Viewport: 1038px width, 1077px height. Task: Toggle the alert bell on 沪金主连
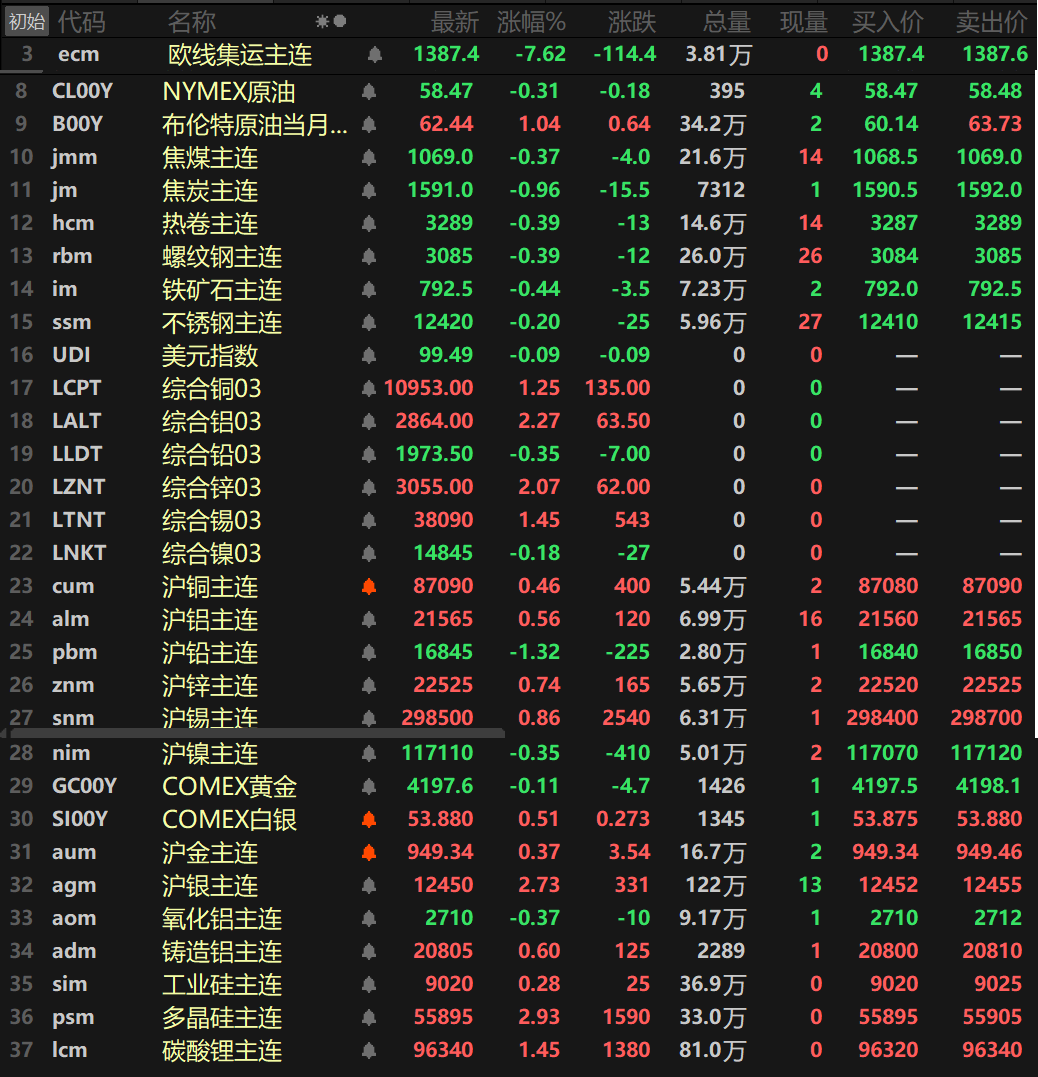coord(368,852)
